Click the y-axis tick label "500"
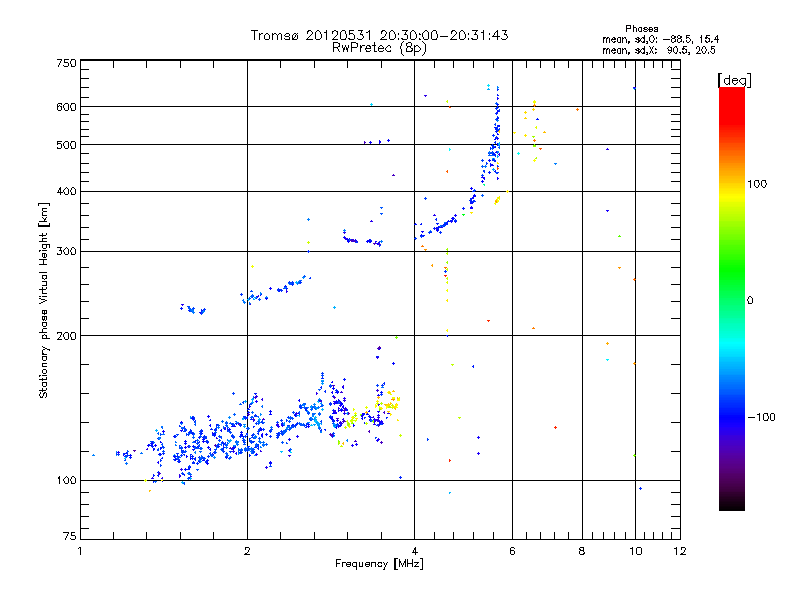The width and height of the screenshot is (800, 600). (x=66, y=145)
